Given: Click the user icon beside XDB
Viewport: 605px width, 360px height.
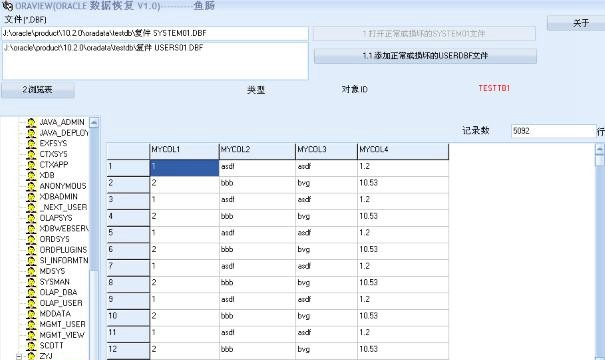Looking at the screenshot, I should coord(31,175).
